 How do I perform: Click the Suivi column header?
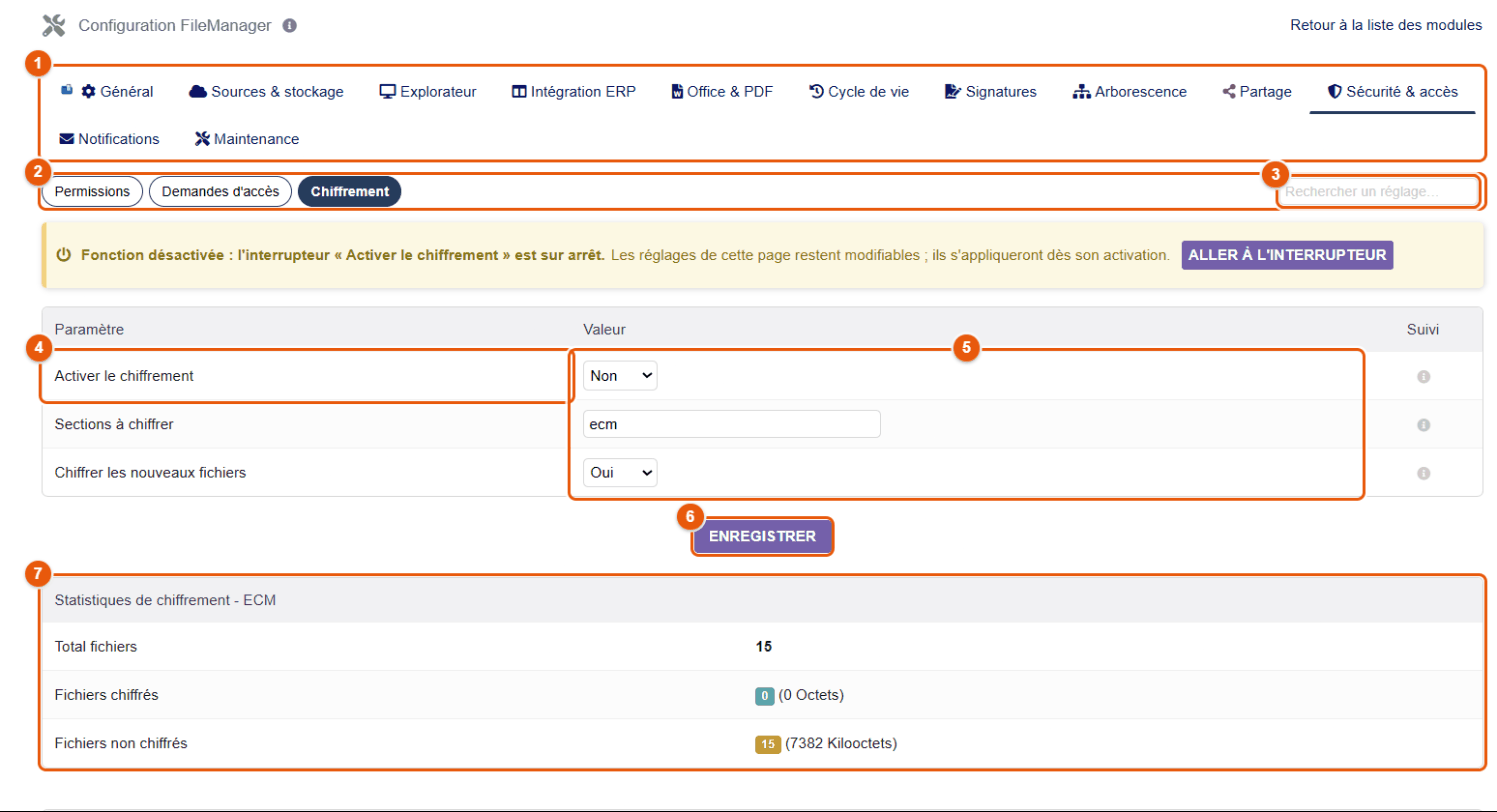(1423, 329)
